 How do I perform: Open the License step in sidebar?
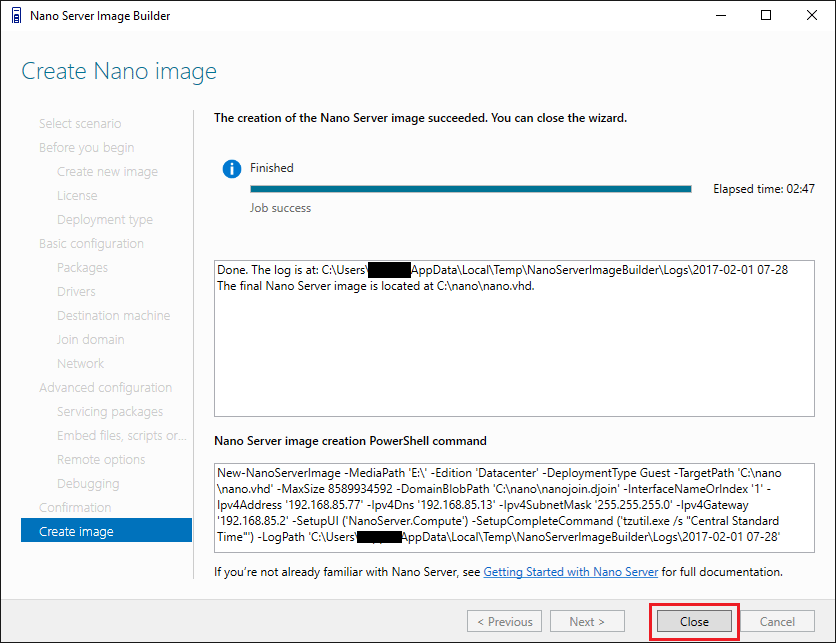(77, 195)
